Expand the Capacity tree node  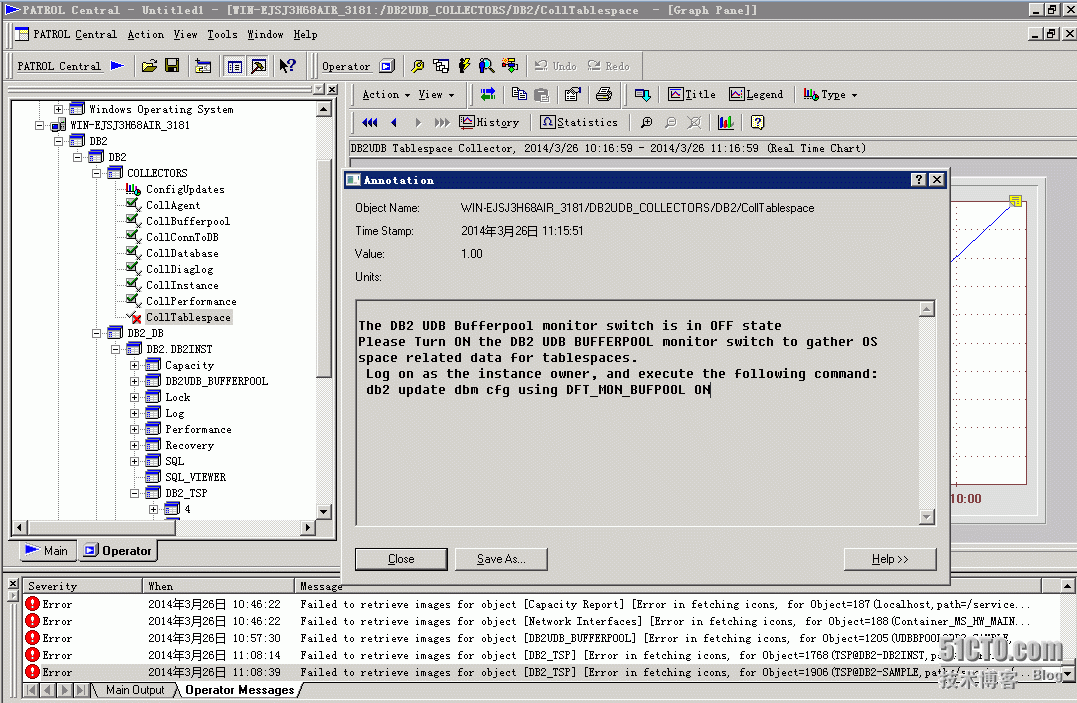(x=135, y=365)
